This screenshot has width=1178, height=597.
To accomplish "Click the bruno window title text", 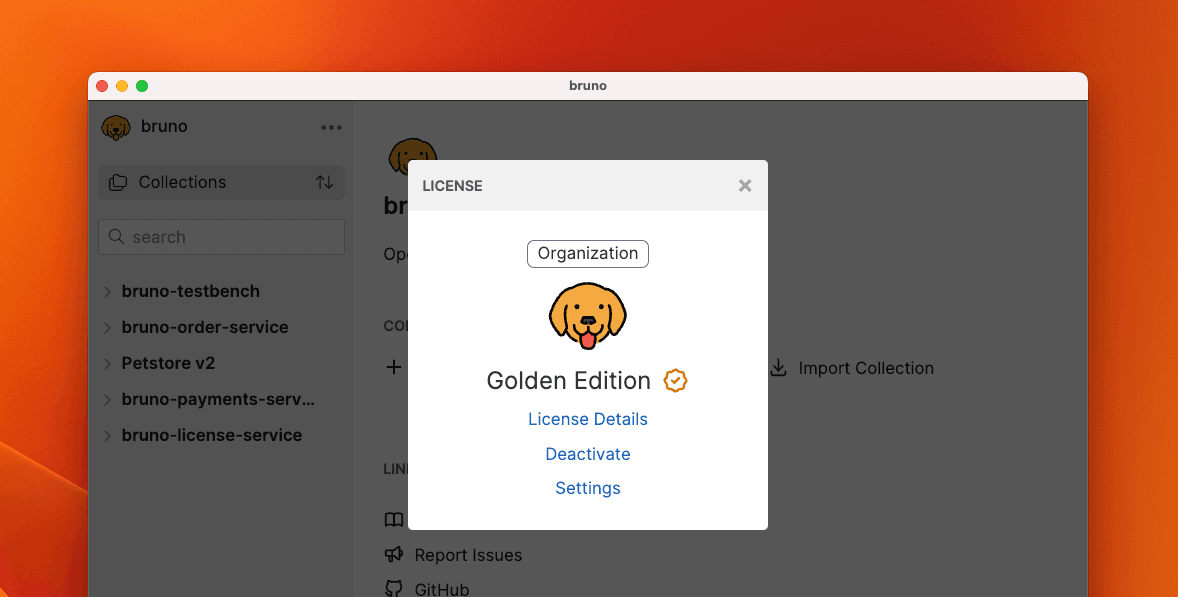I will (587, 86).
